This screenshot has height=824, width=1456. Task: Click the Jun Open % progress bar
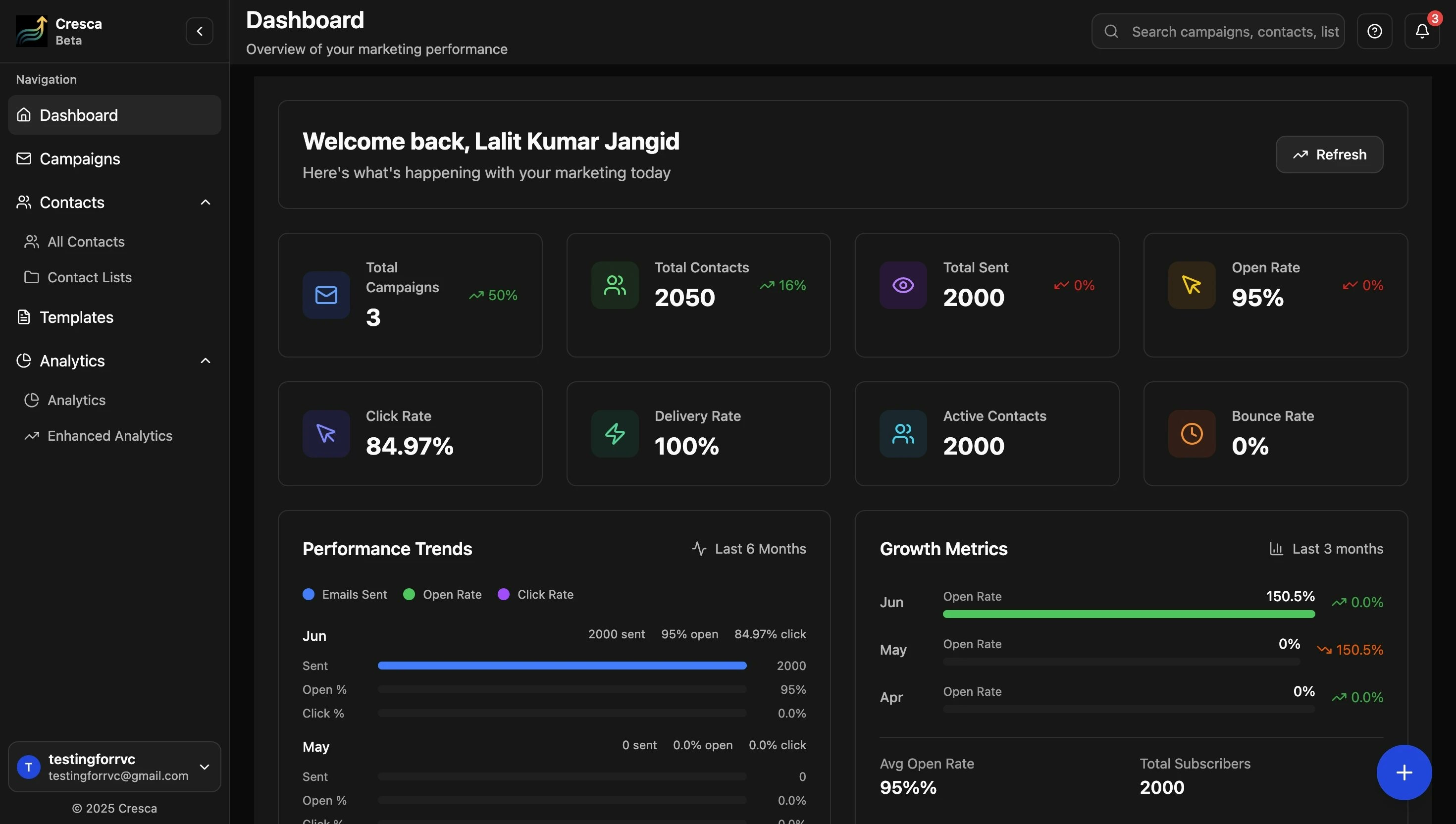[x=562, y=689]
